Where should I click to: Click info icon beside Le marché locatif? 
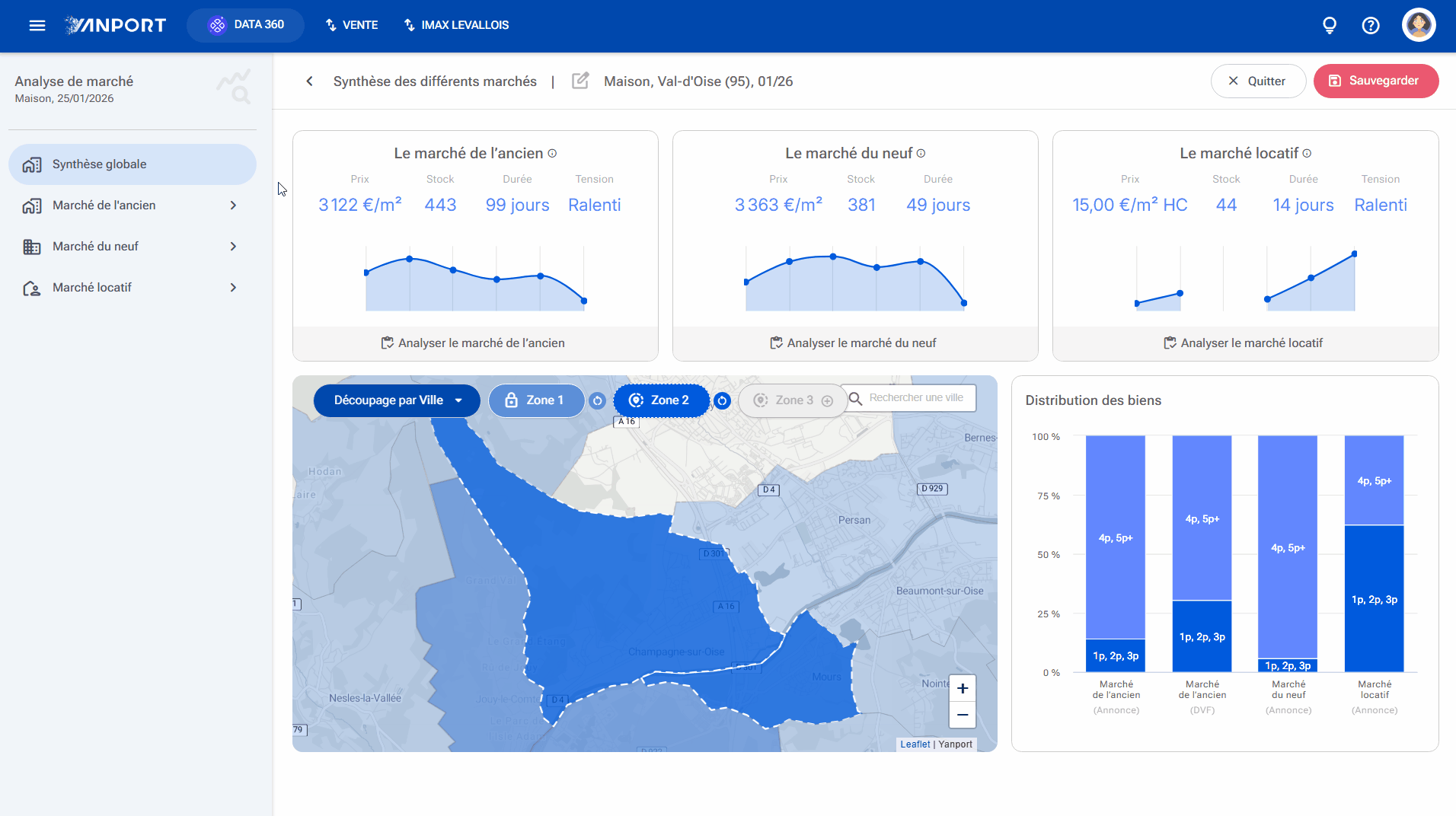[1307, 154]
